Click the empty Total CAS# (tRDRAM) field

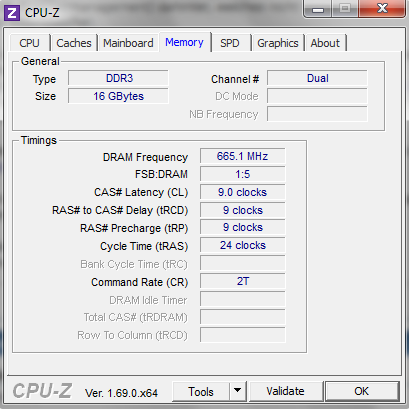[243, 317]
